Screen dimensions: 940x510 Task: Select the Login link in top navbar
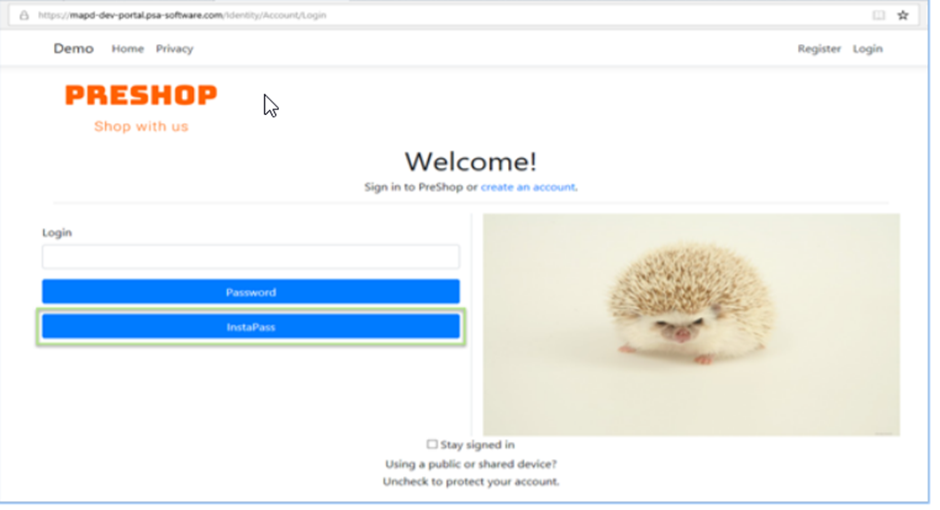tap(867, 49)
